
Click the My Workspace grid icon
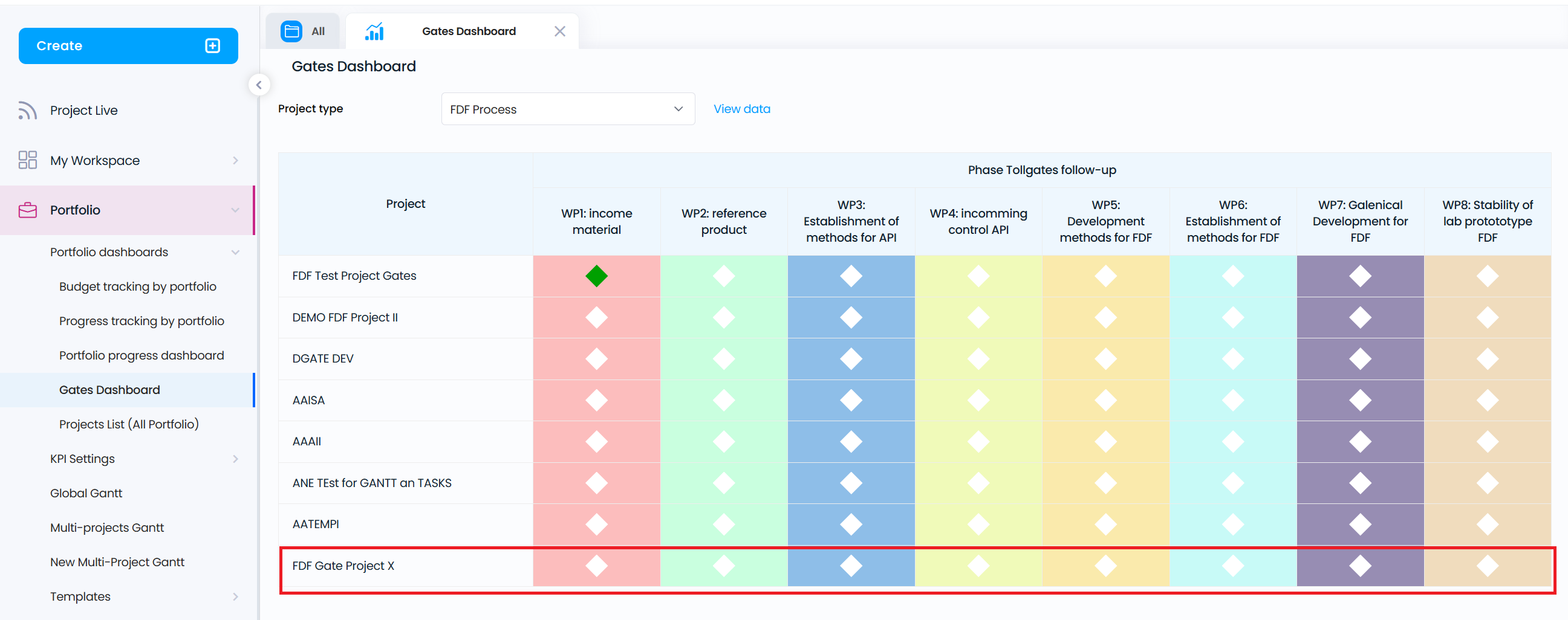27,160
